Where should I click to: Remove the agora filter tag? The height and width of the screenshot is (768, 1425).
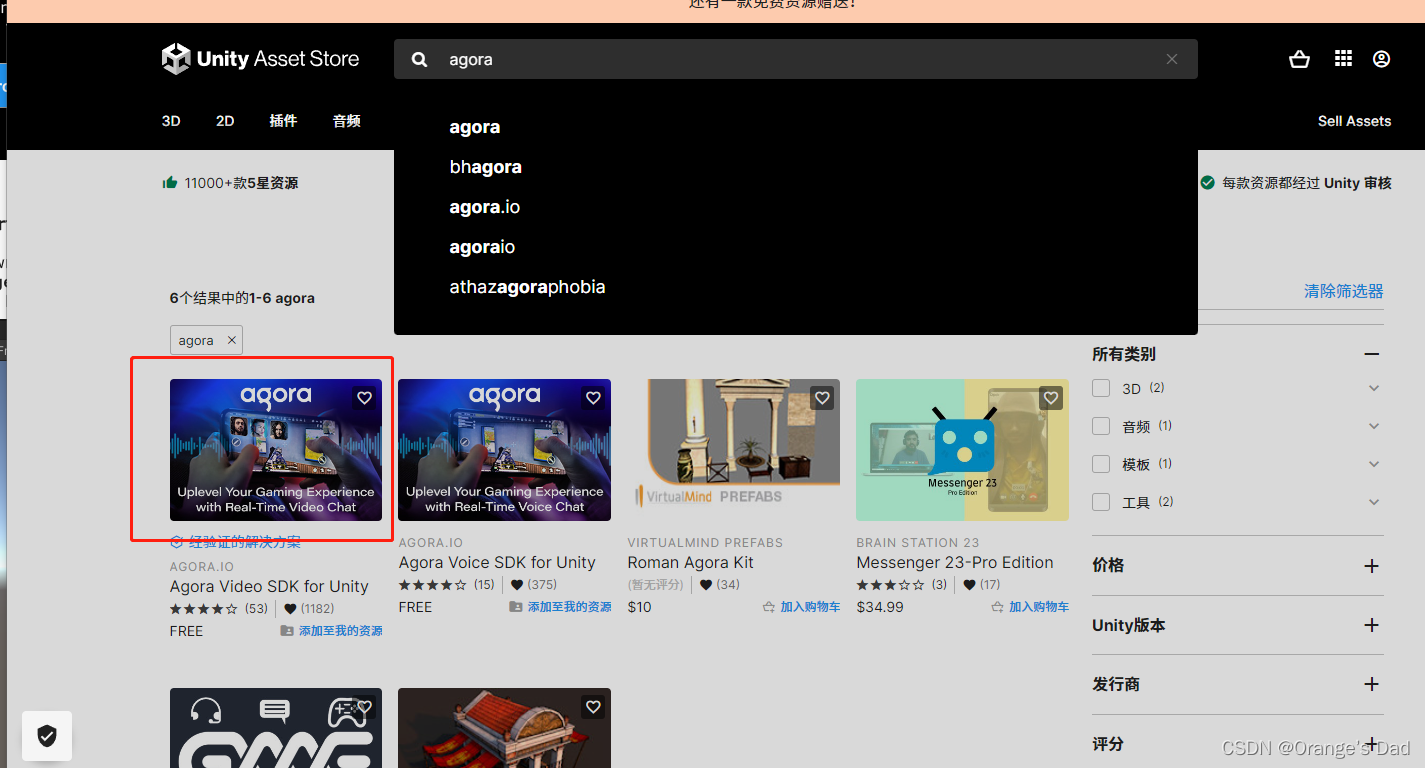(x=231, y=340)
